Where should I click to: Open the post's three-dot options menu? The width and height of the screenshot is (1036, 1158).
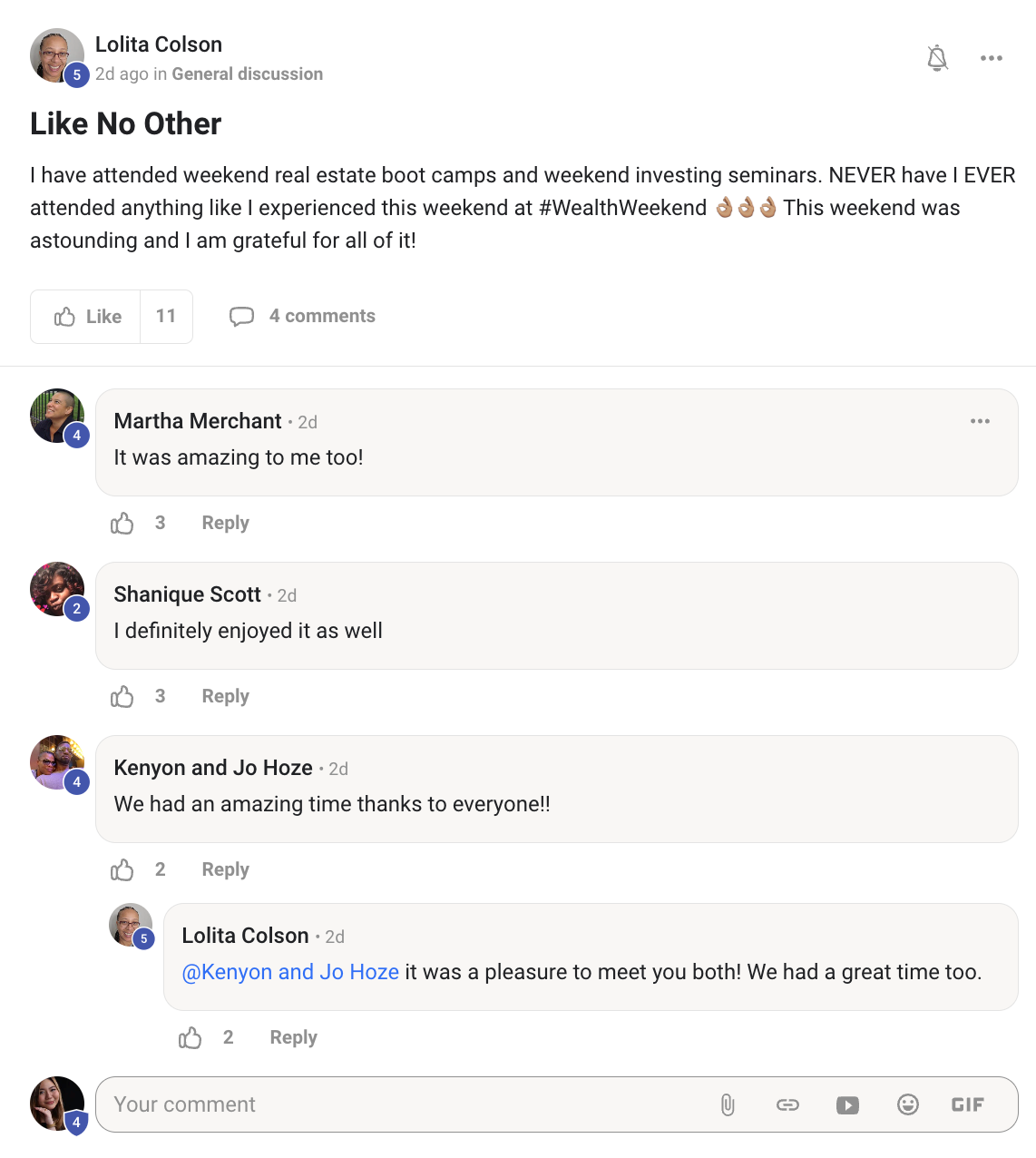(991, 58)
